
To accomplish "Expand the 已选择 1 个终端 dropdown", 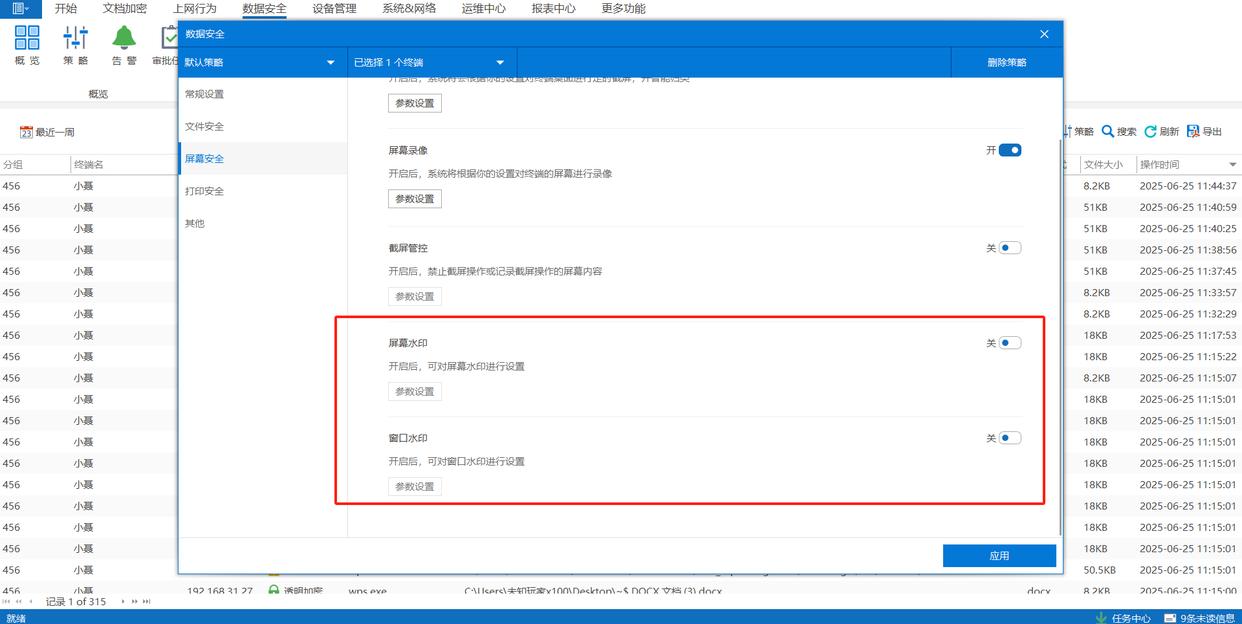I will coord(432,62).
